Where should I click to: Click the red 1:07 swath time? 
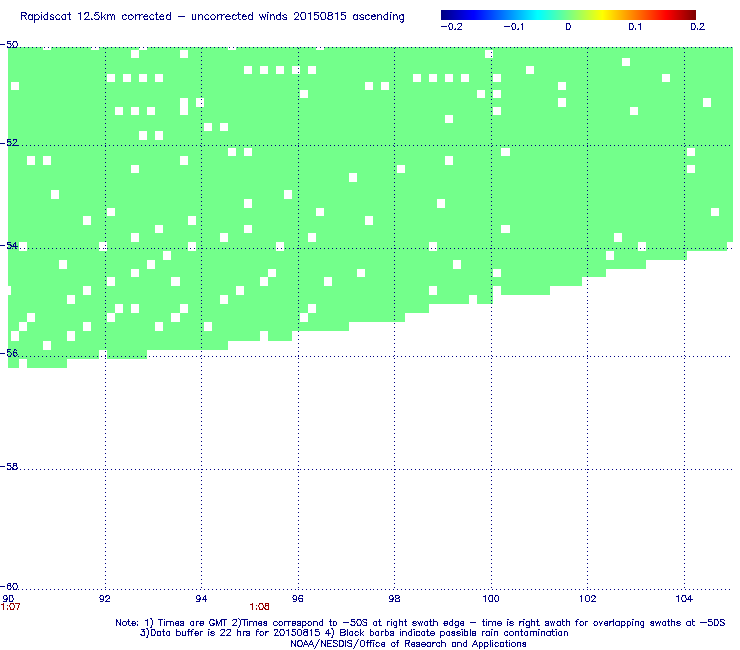click(x=10, y=607)
